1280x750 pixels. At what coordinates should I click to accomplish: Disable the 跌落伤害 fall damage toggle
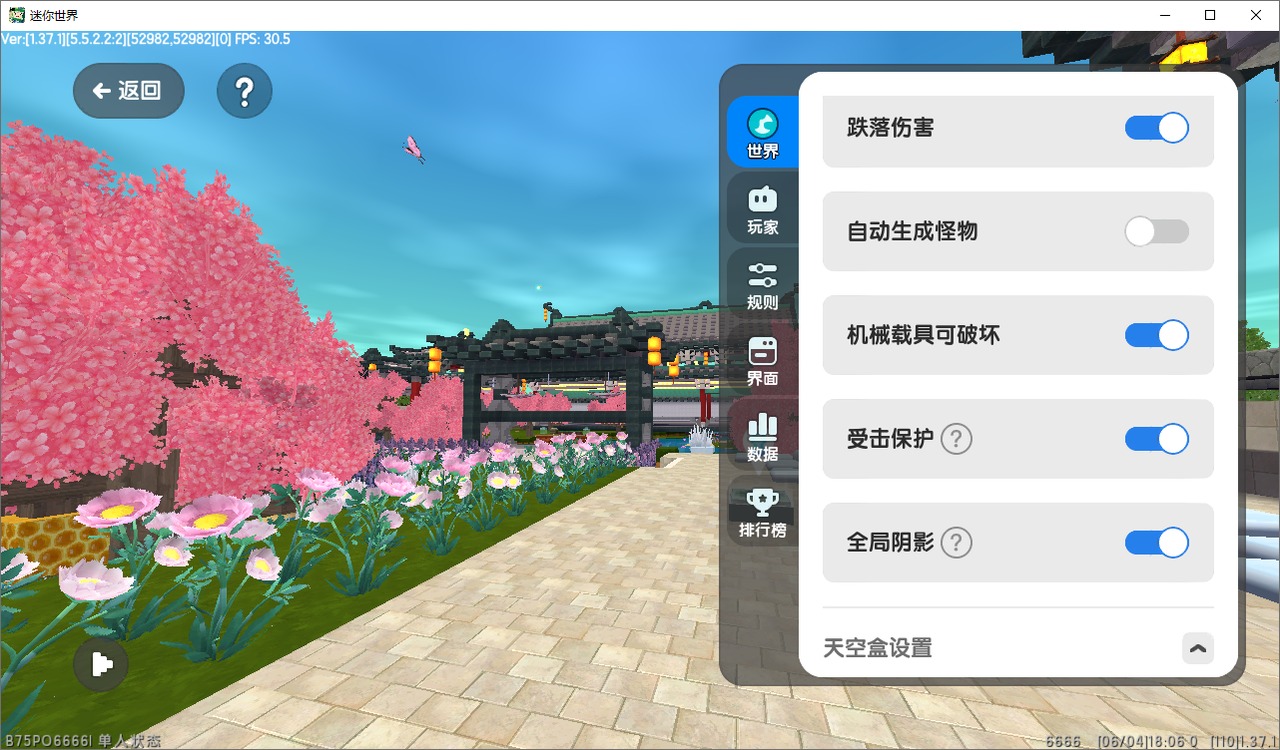click(x=1157, y=128)
